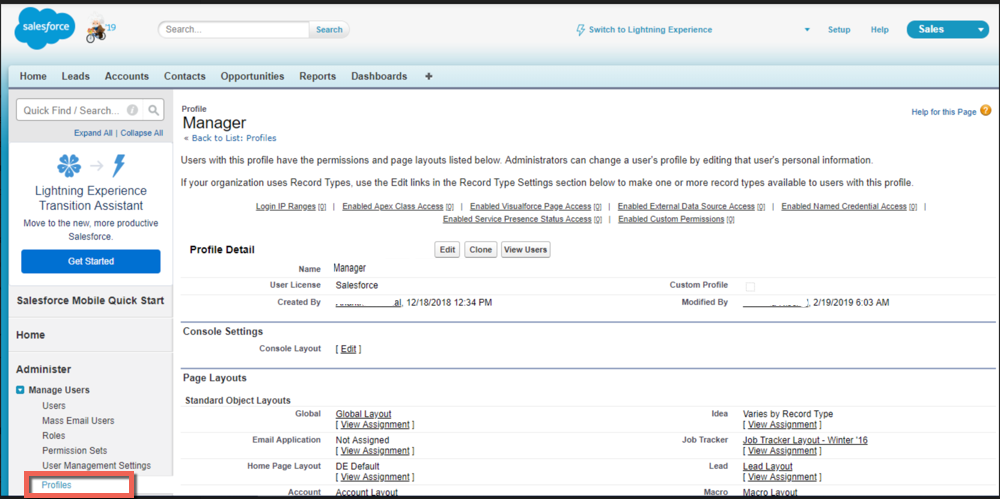This screenshot has width=1000, height=499.
Task: Open Enabled Custom Permissions link
Action: [671, 220]
